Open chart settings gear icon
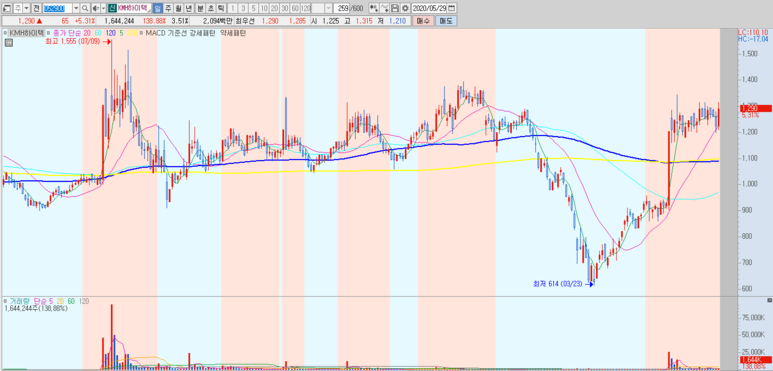773x371 pixels. [x=405, y=8]
